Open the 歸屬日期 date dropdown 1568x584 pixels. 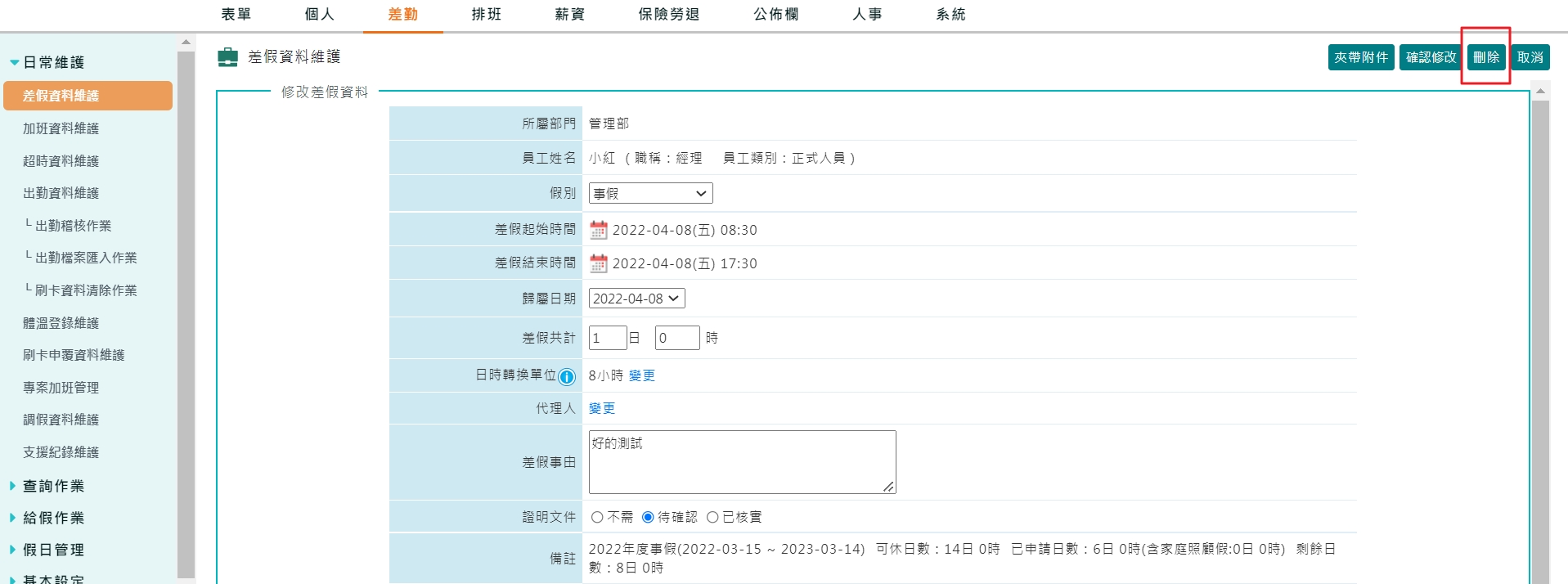[x=636, y=299]
